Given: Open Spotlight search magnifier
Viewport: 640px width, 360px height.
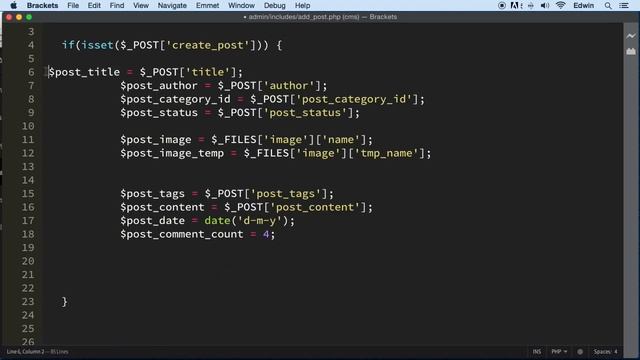Looking at the screenshot, I should (608, 5).
